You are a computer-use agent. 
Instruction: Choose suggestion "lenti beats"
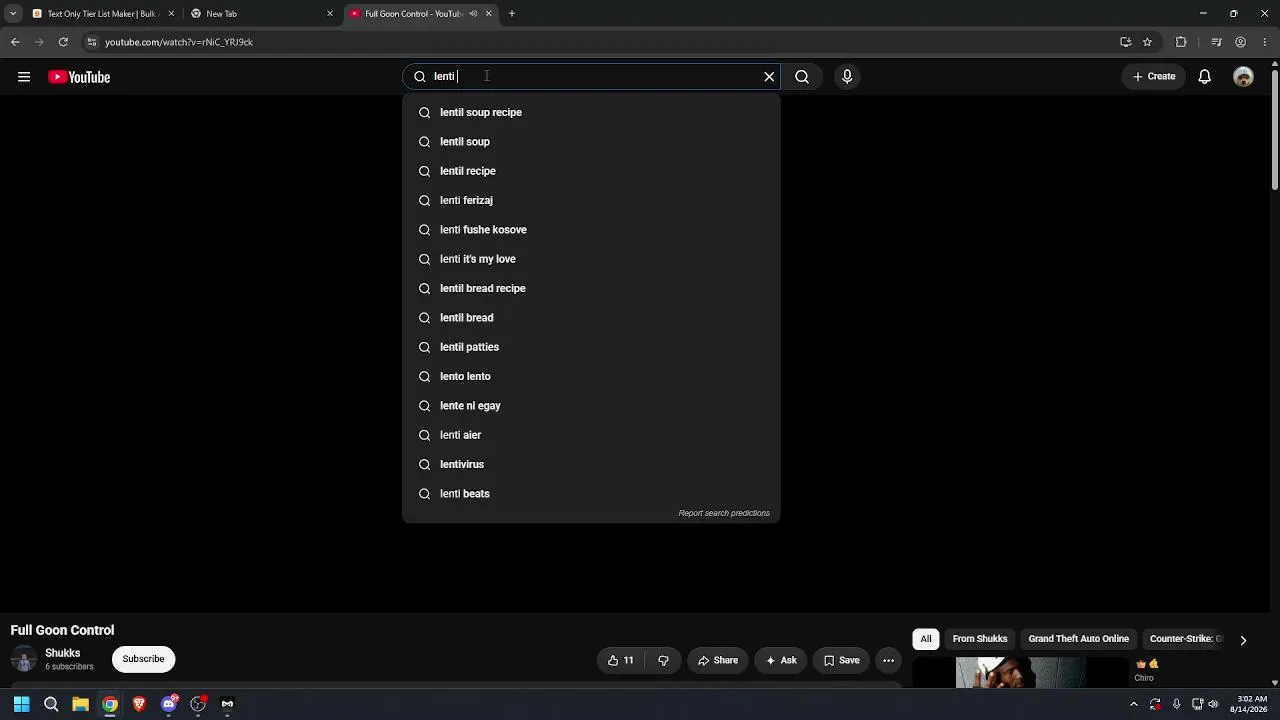pyautogui.click(x=591, y=494)
